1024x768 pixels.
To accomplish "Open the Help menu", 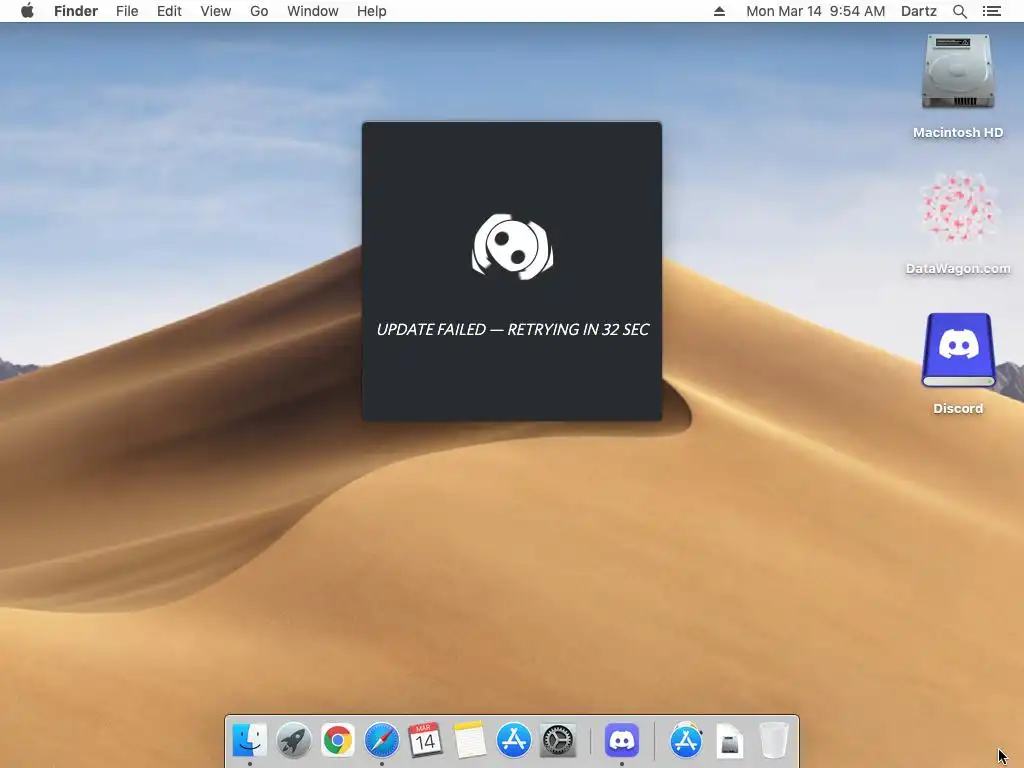I will 372,11.
